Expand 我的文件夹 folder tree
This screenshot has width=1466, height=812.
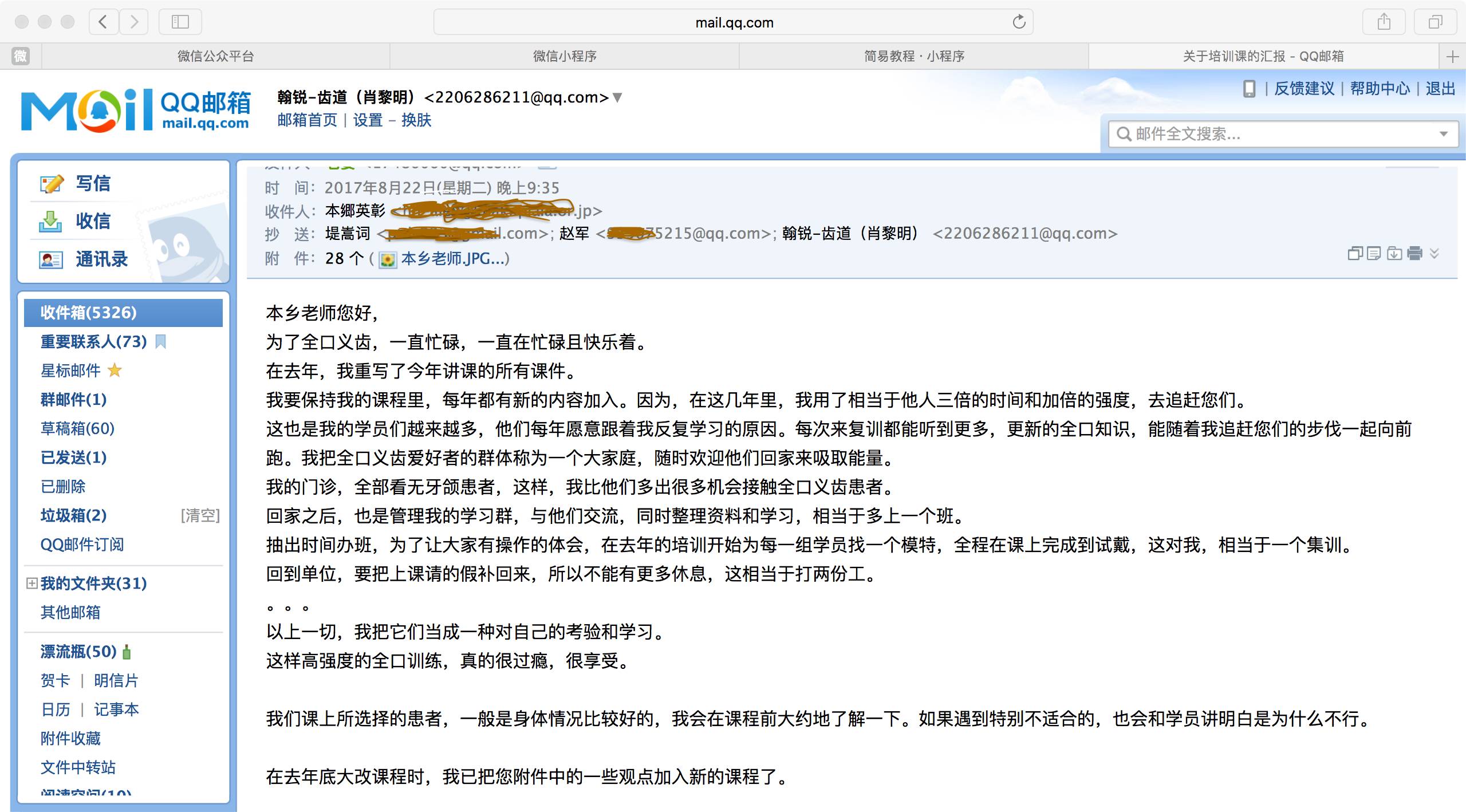pos(32,583)
